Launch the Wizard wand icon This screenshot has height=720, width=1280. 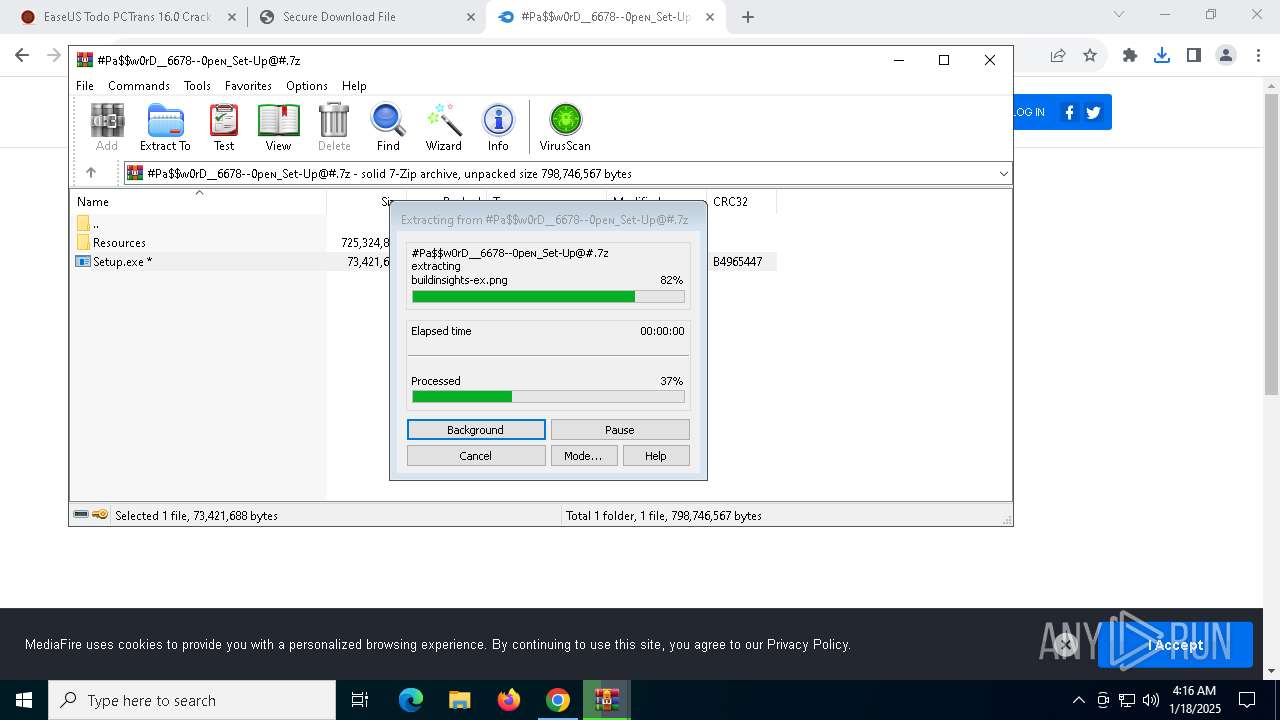point(443,127)
